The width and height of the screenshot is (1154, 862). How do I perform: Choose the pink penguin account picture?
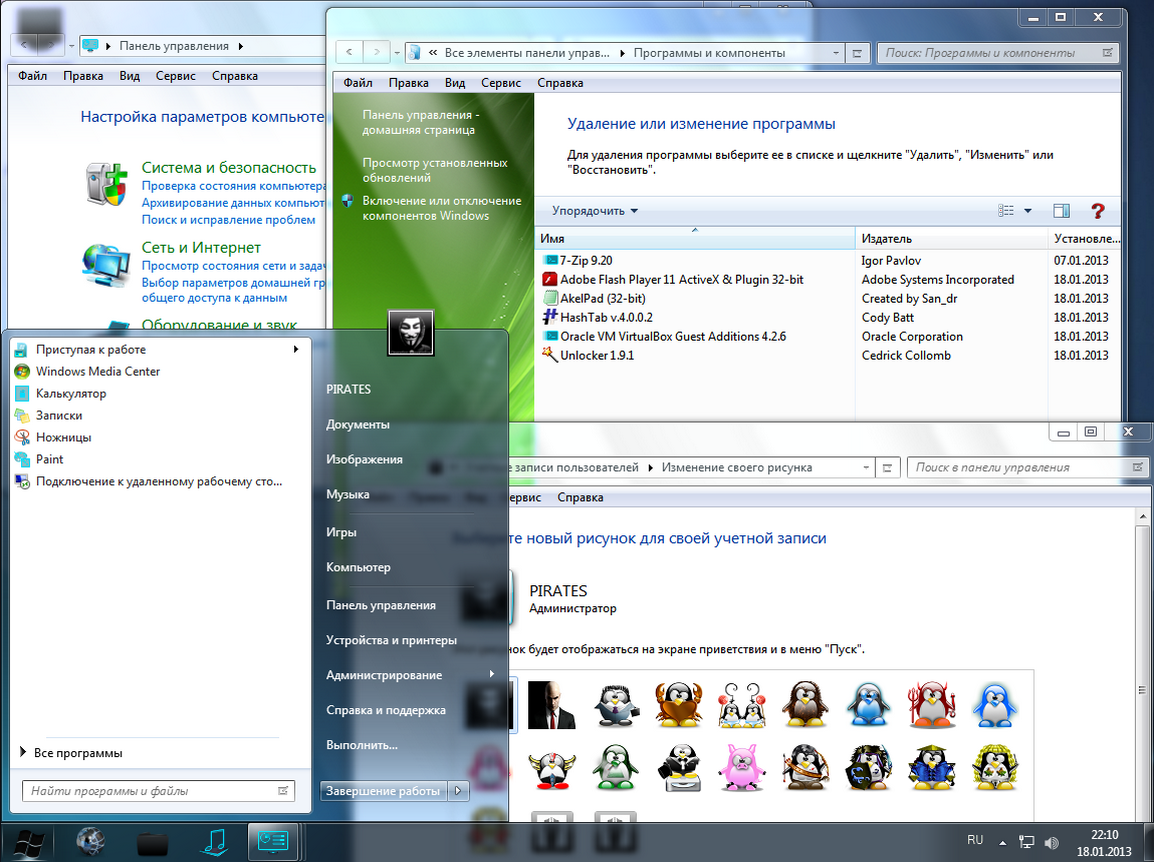pos(741,769)
